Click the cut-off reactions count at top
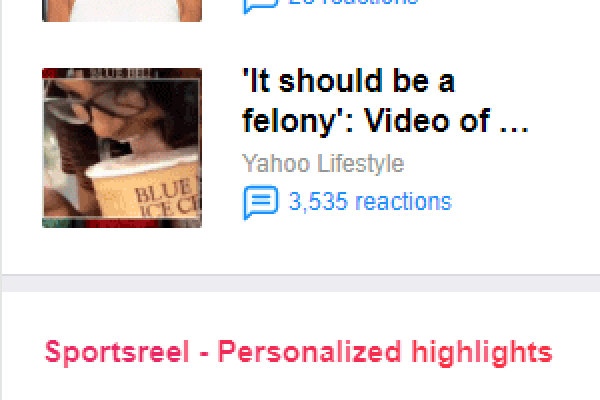The image size is (600, 400). [353, 2]
